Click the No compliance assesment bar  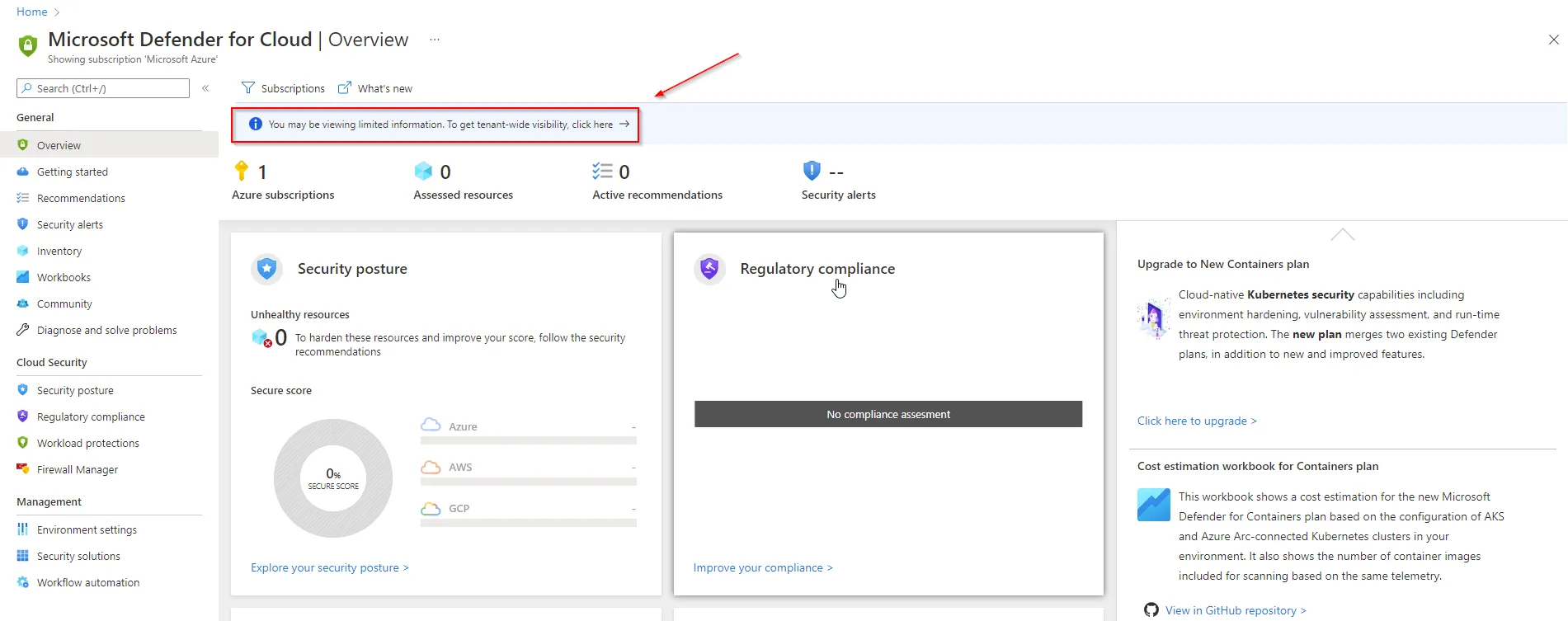tap(888, 414)
